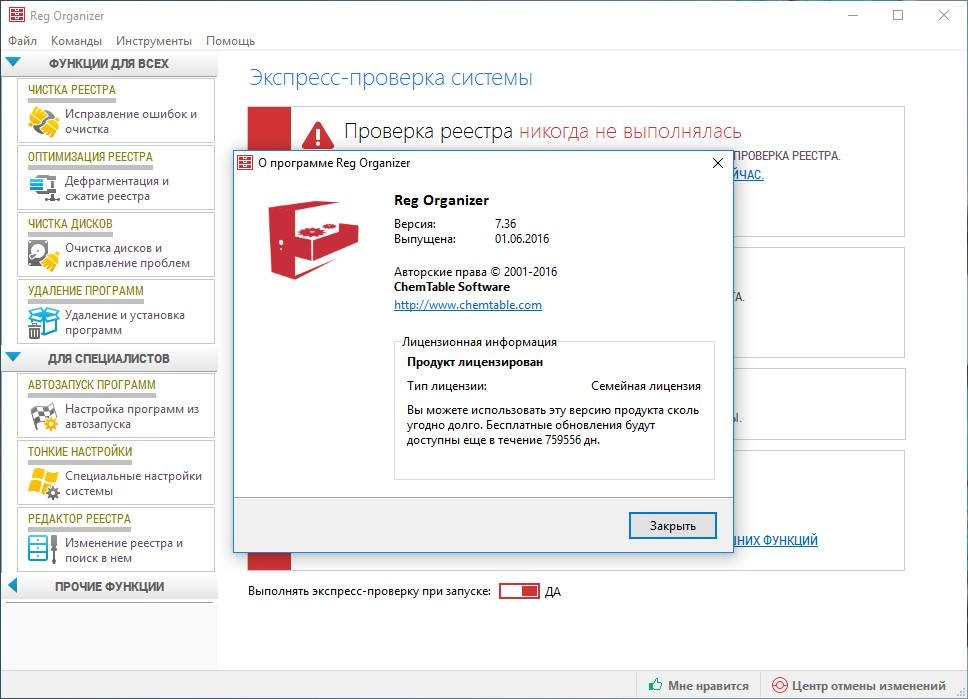This screenshot has width=968, height=699.
Task: Click the Windows tweaks gear icon
Action: tap(44, 483)
